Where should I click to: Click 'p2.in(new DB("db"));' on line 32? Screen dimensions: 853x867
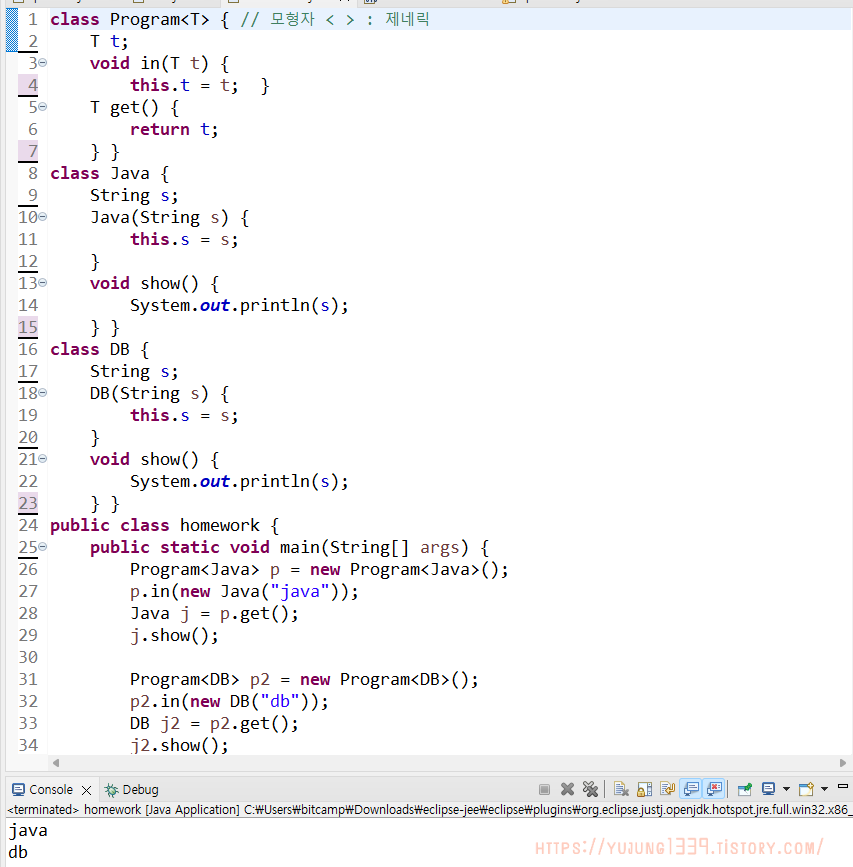[x=229, y=701]
